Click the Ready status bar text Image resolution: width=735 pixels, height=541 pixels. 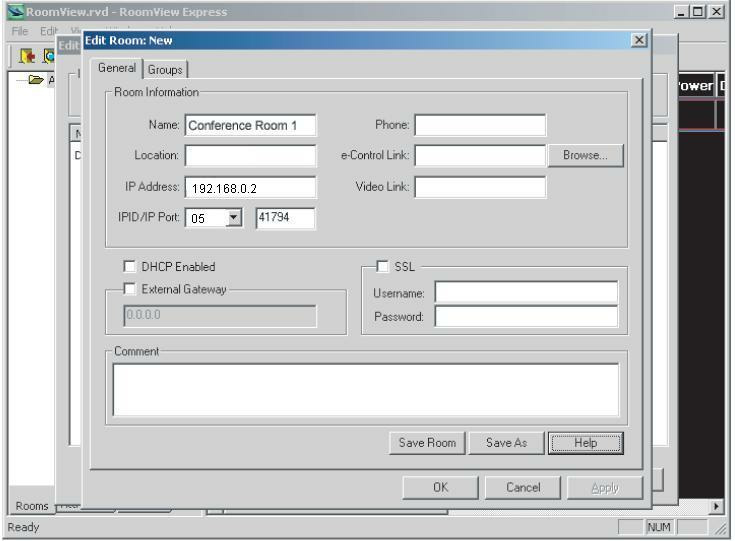[23, 527]
